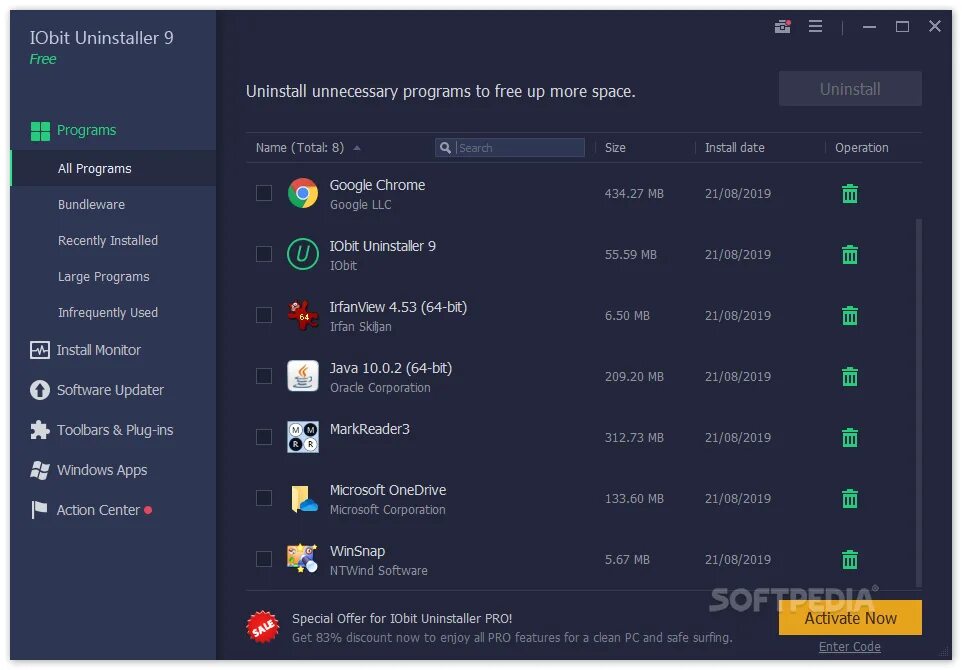Click the Windows Apps flag icon
This screenshot has height=670, width=962.
coord(40,470)
